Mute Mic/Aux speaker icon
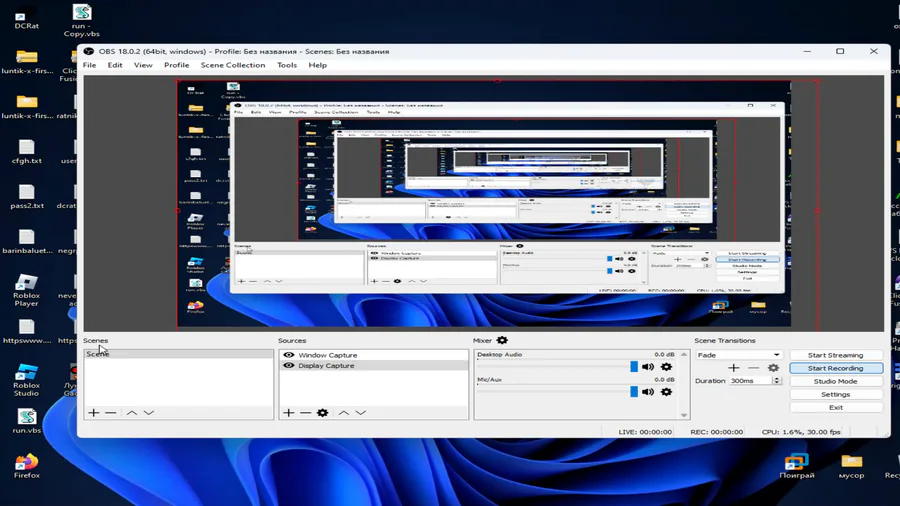900x506 pixels. point(648,392)
